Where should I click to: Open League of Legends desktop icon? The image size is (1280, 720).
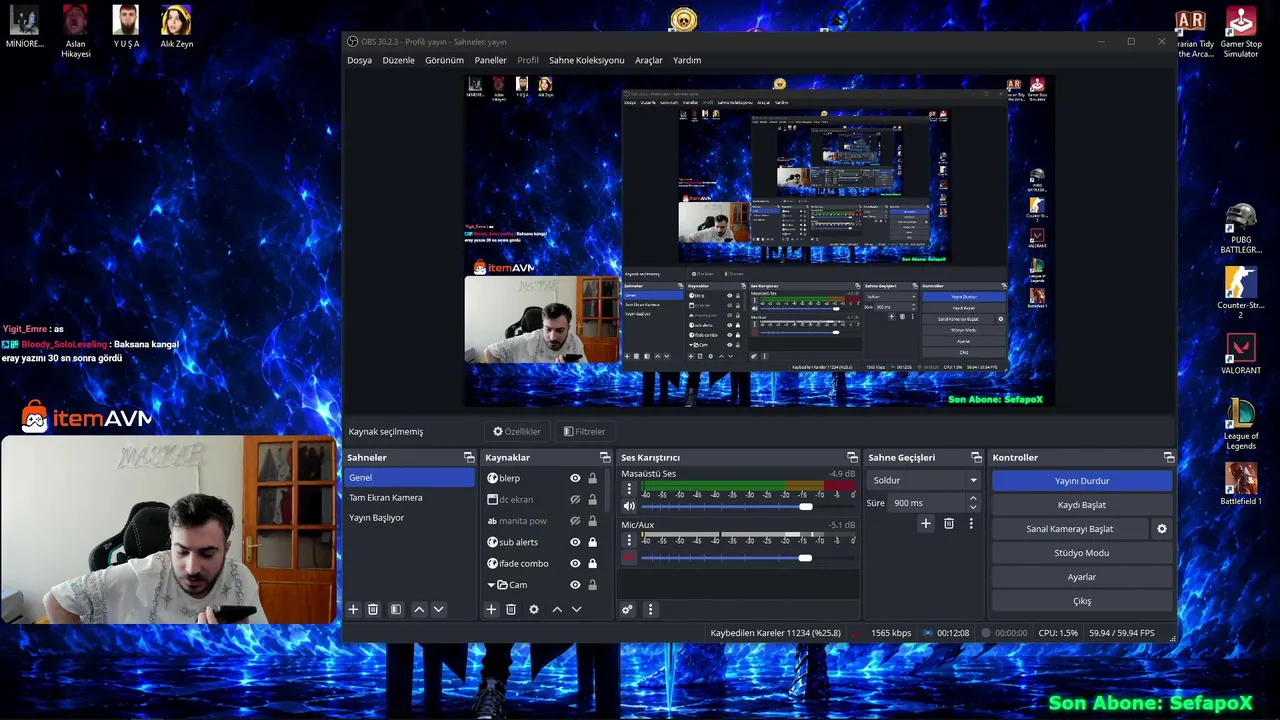[1241, 424]
